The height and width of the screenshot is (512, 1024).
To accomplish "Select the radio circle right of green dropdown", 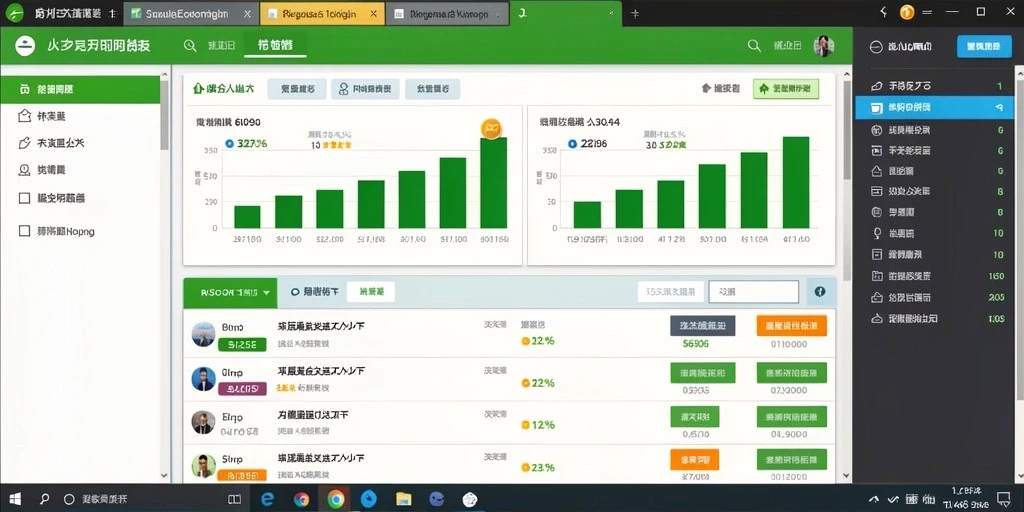I will 295,293.
